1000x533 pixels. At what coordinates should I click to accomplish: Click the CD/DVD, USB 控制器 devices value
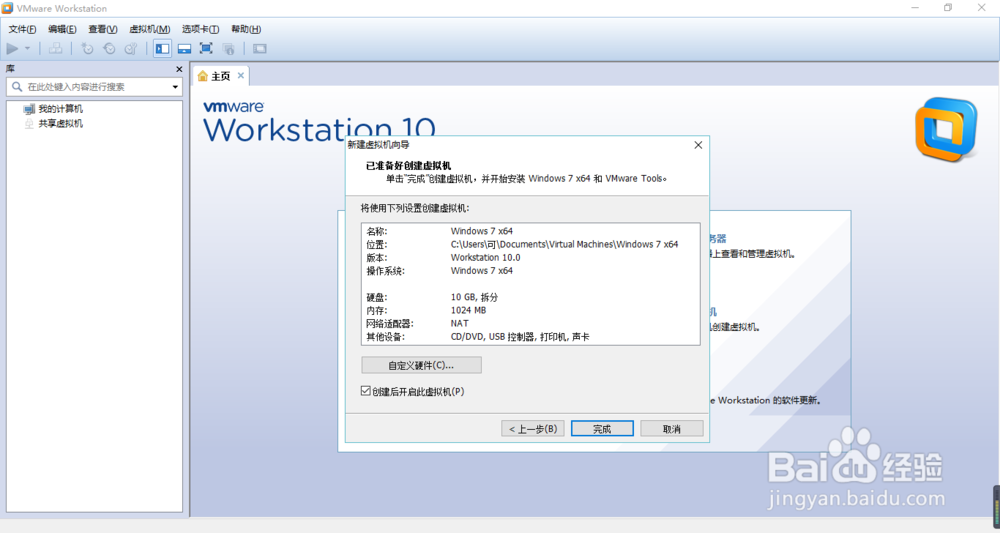[520, 337]
